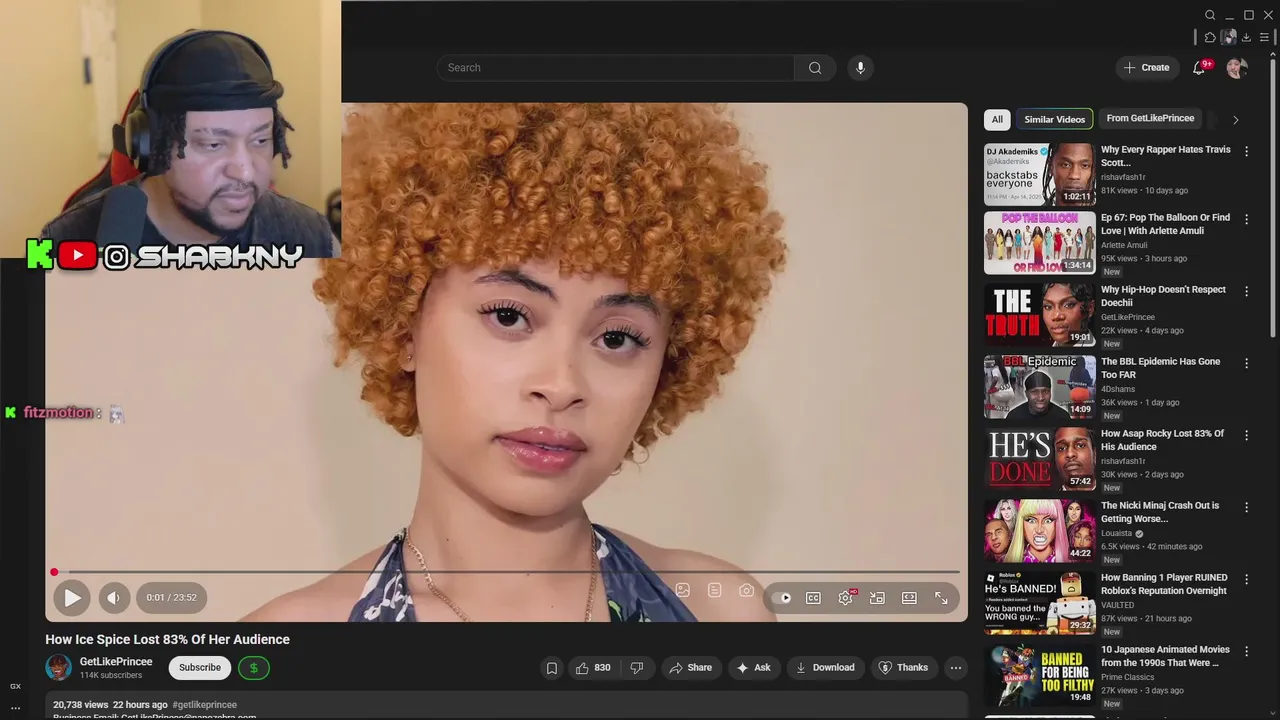Open the Pop The Balloon Ep 67 thumbnail
The image size is (1280, 720).
pyautogui.click(x=1040, y=242)
